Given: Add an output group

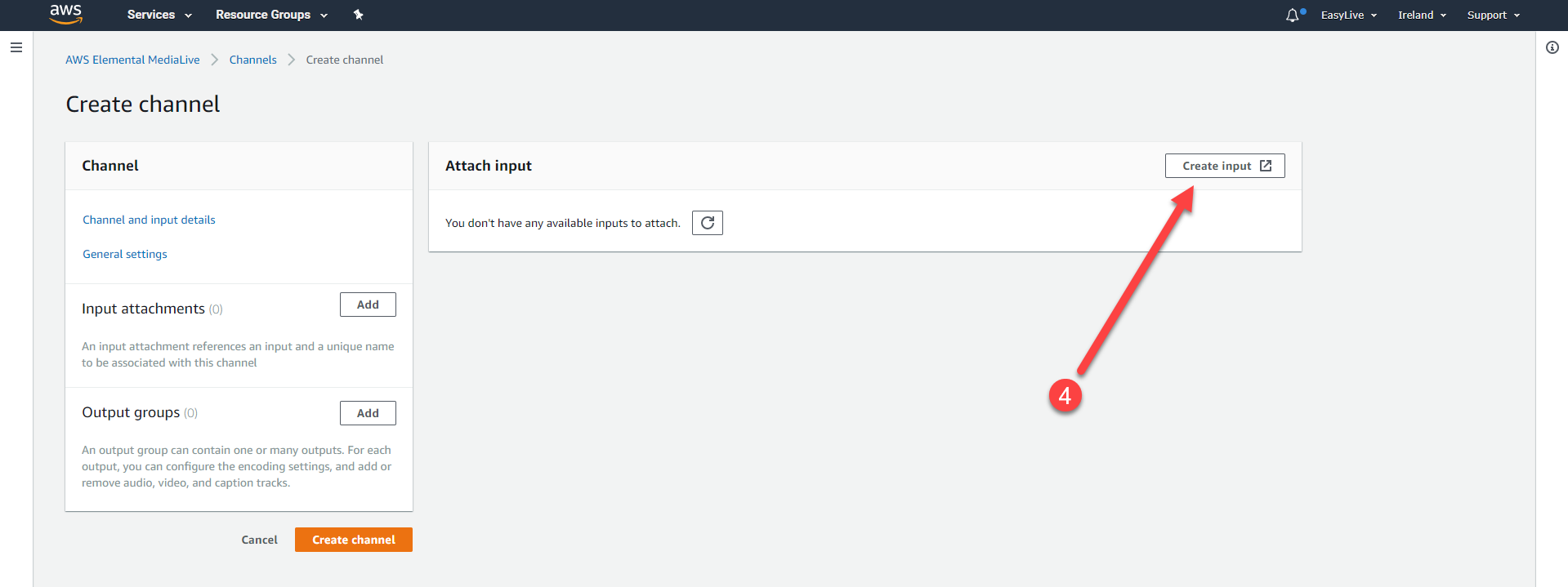Looking at the screenshot, I should click(368, 413).
